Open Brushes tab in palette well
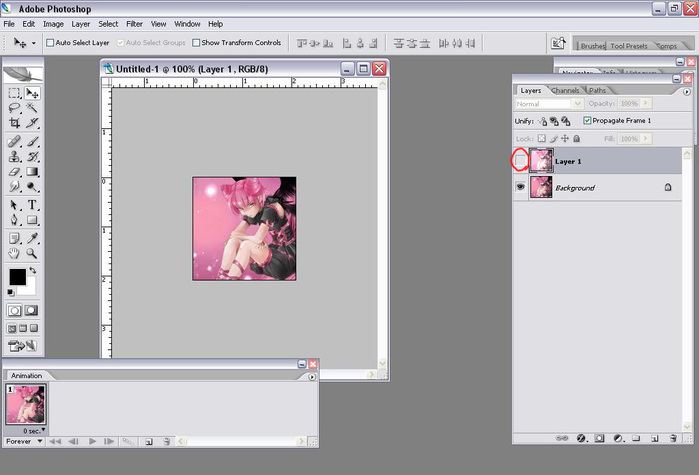The width and height of the screenshot is (699, 475). [x=592, y=46]
